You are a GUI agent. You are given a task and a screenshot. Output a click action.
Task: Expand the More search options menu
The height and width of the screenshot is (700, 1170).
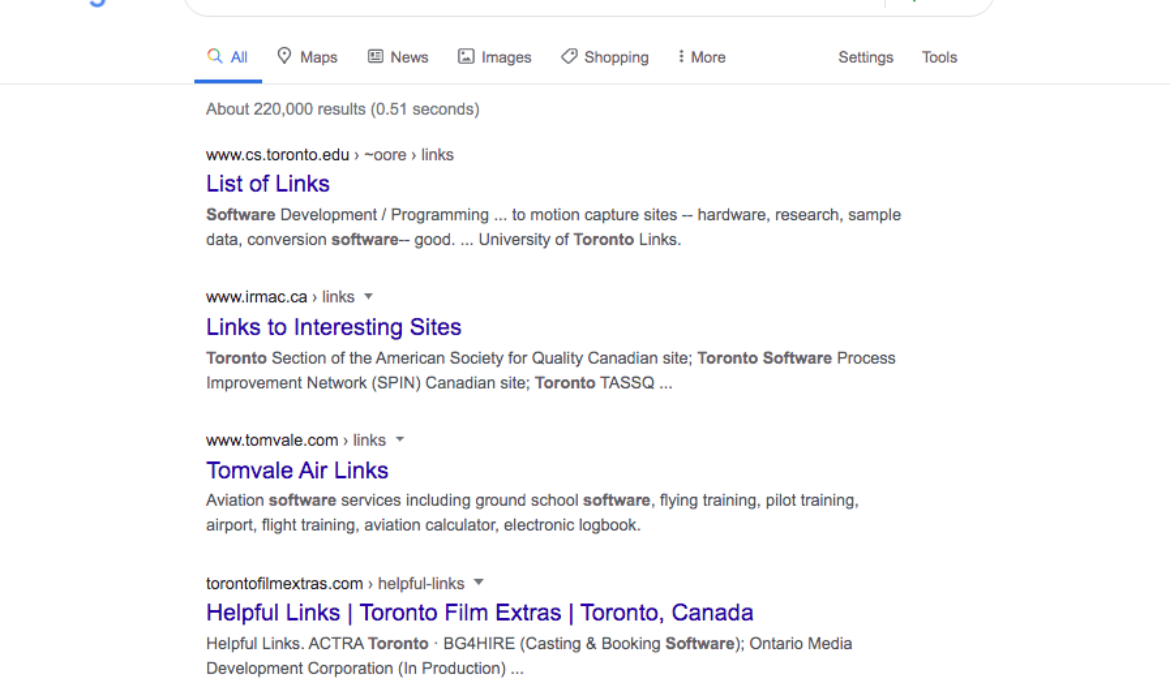[x=701, y=57]
